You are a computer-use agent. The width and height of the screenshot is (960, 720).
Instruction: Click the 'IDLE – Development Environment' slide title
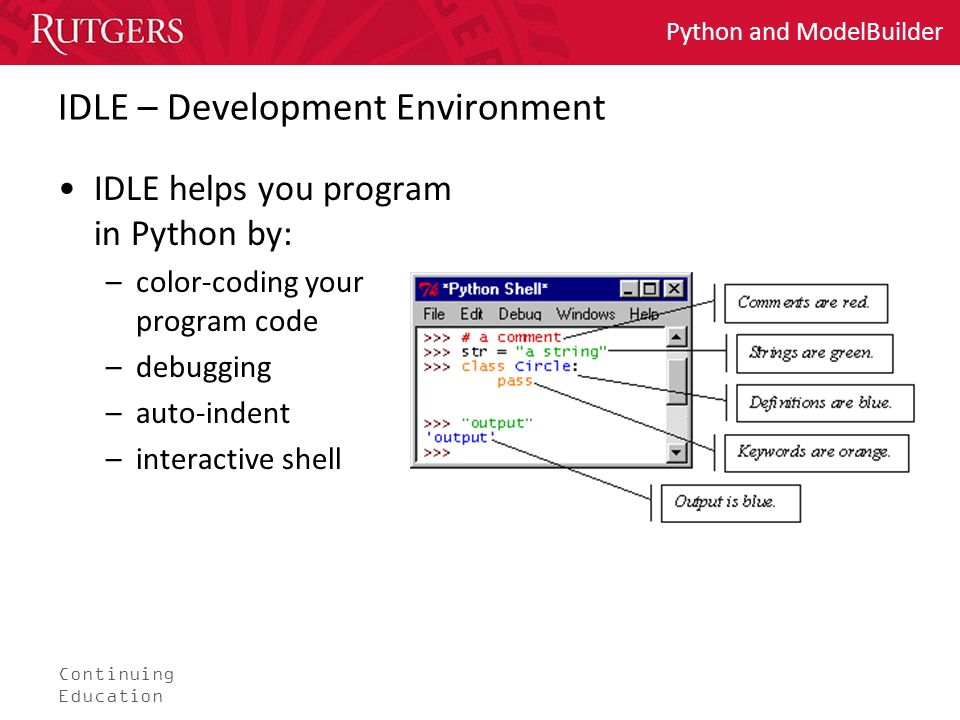click(331, 108)
